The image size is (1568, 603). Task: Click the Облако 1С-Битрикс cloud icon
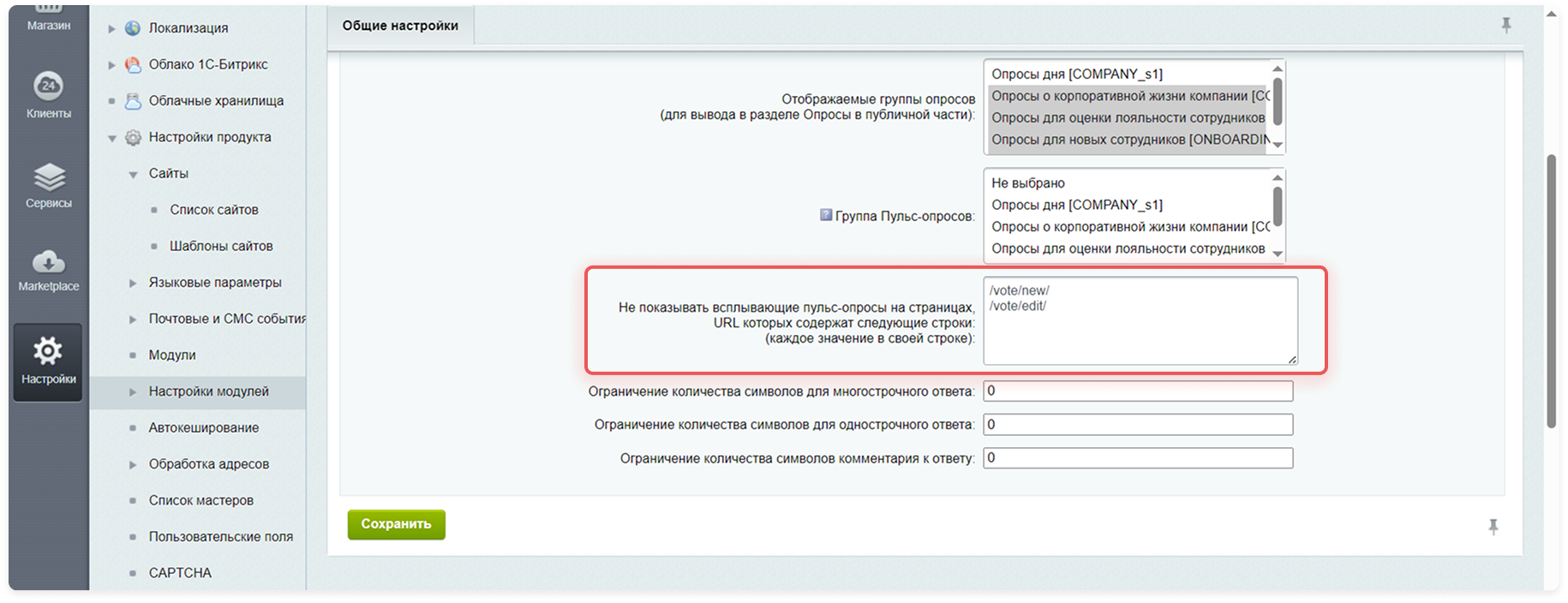click(x=133, y=64)
